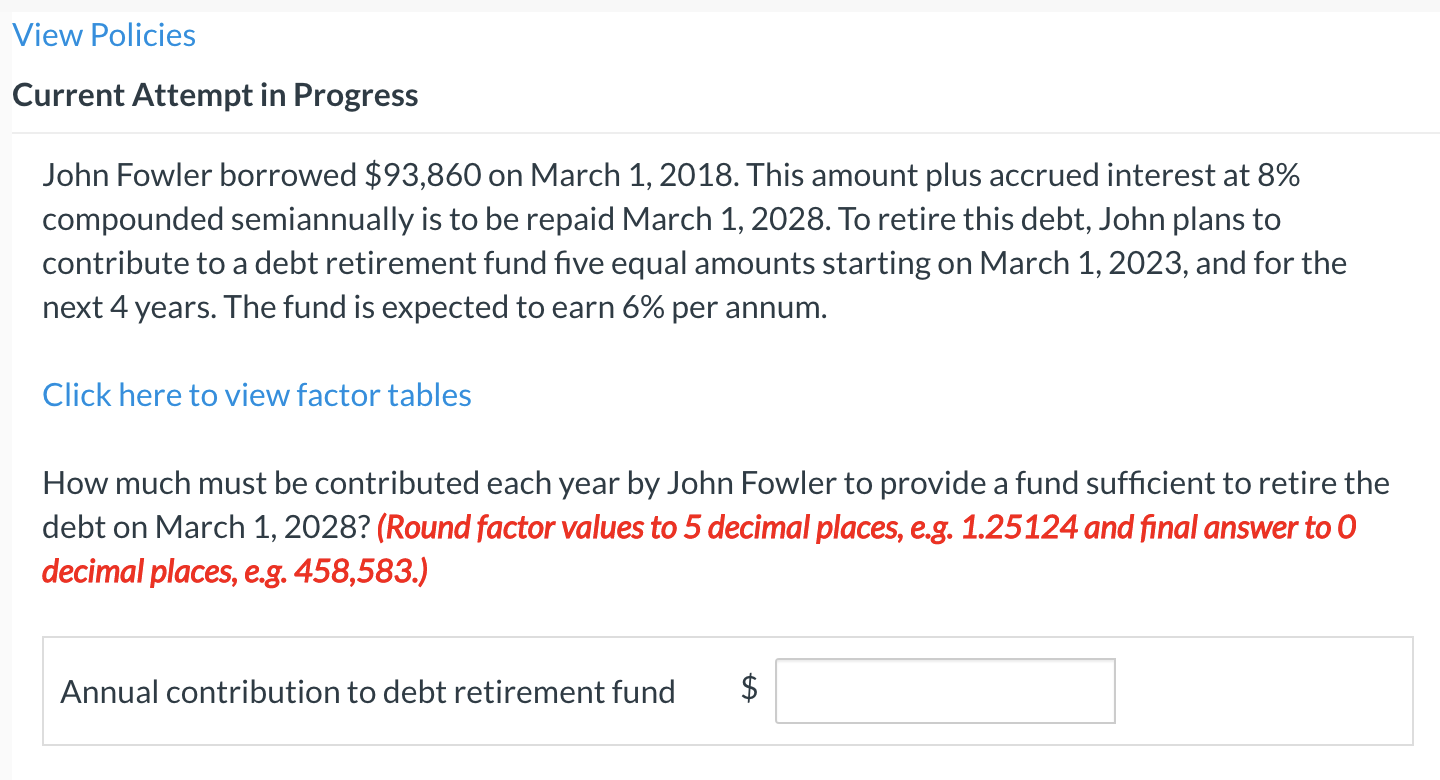Screen dimensions: 1440x780
Task: Open factor tables via the blue link
Action: [256, 394]
